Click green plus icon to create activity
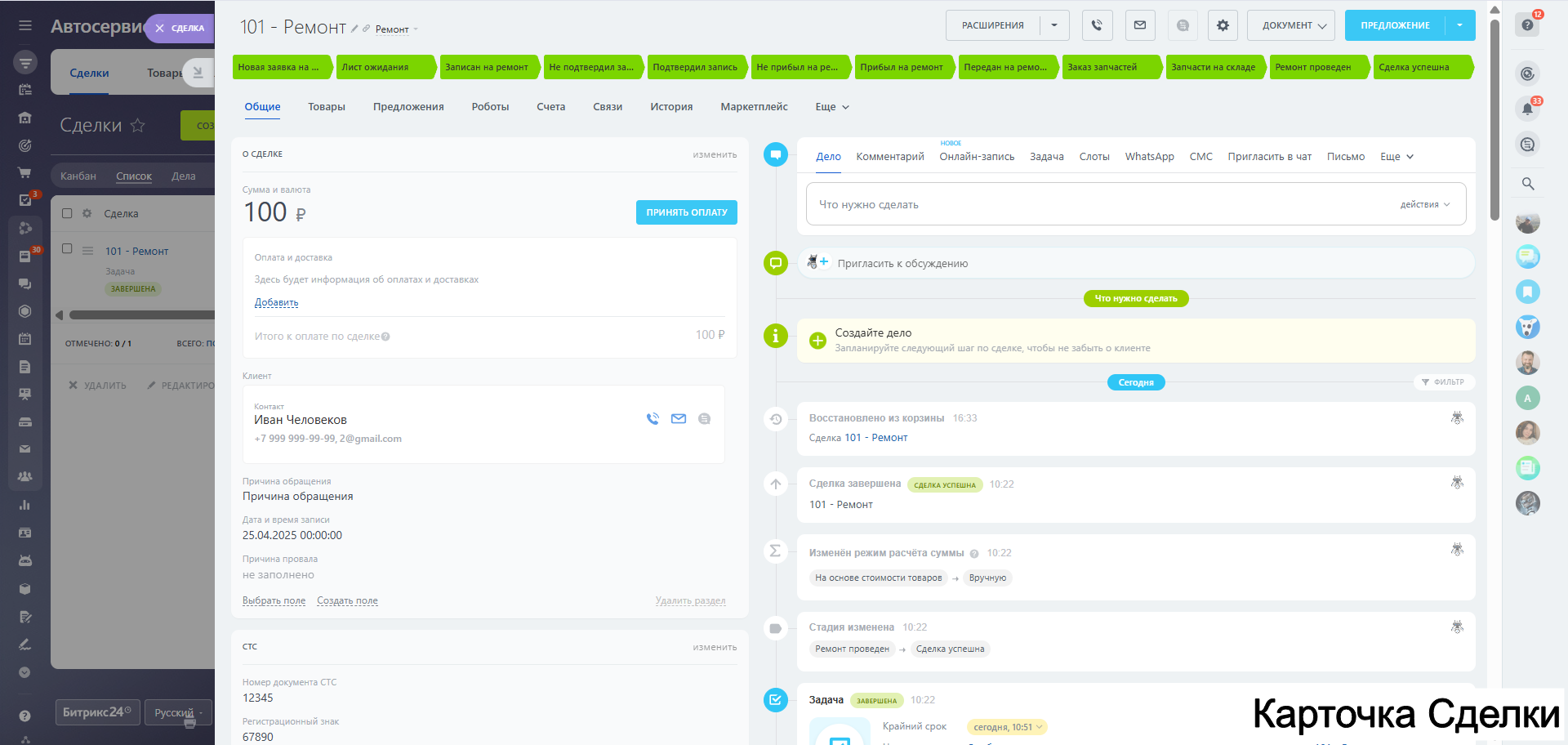This screenshot has height=745, width=1568. click(817, 341)
